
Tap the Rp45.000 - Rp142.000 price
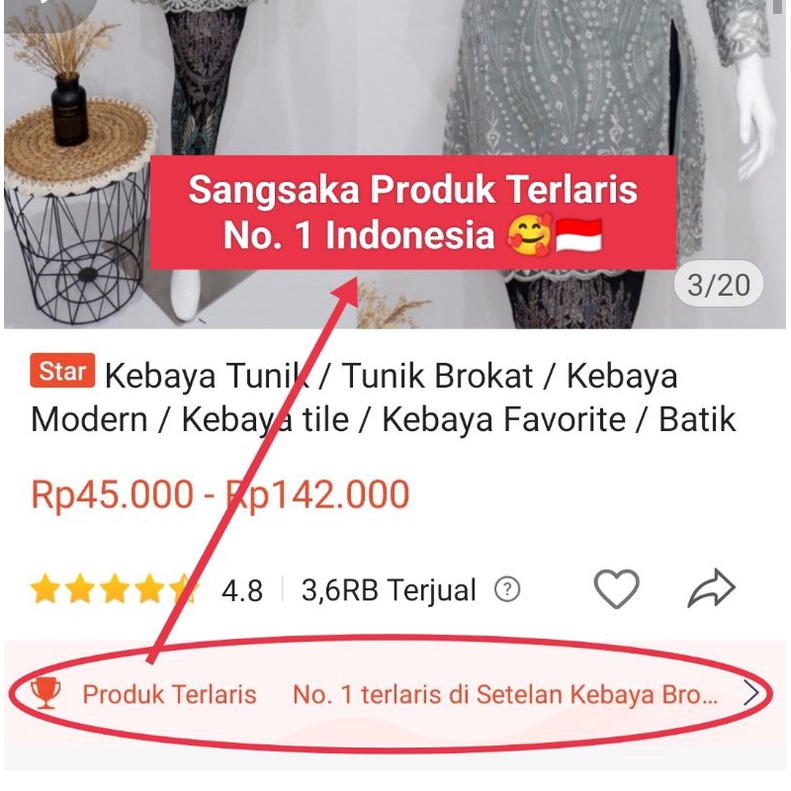click(220, 494)
